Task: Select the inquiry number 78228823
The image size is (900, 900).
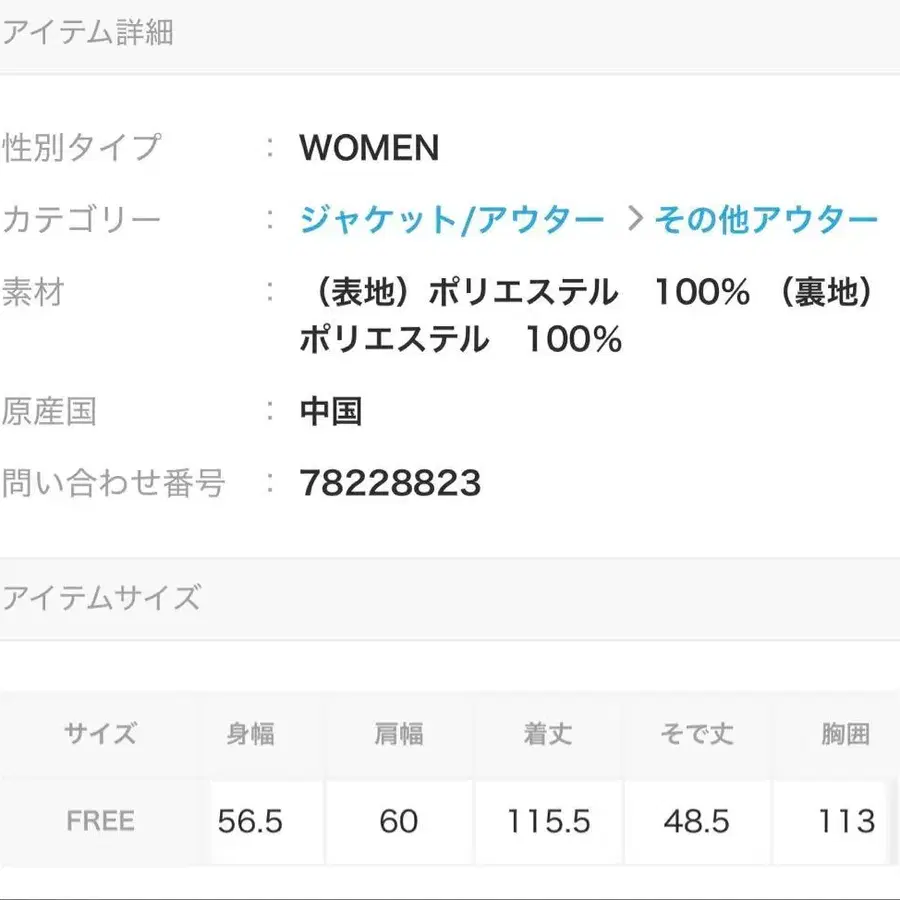Action: 388,484
